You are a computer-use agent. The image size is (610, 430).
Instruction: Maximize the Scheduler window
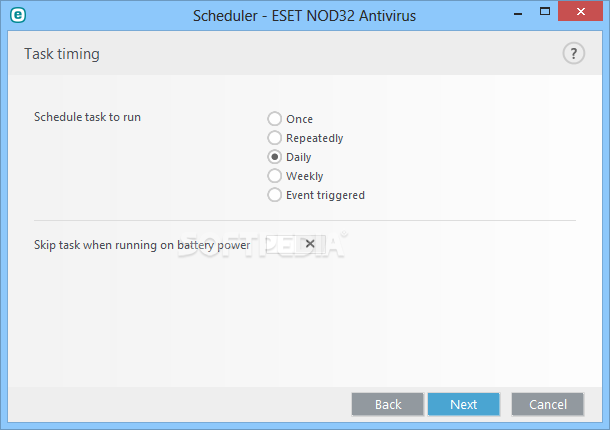545,12
